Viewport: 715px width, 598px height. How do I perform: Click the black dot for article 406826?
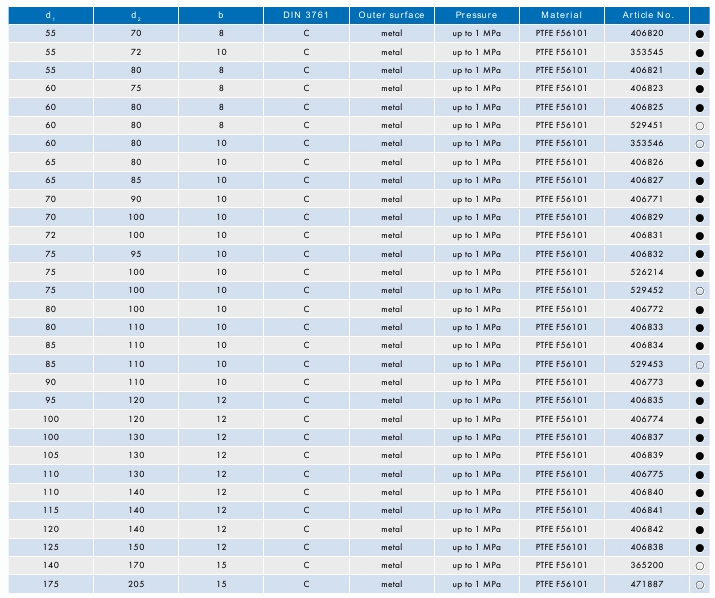(x=700, y=162)
